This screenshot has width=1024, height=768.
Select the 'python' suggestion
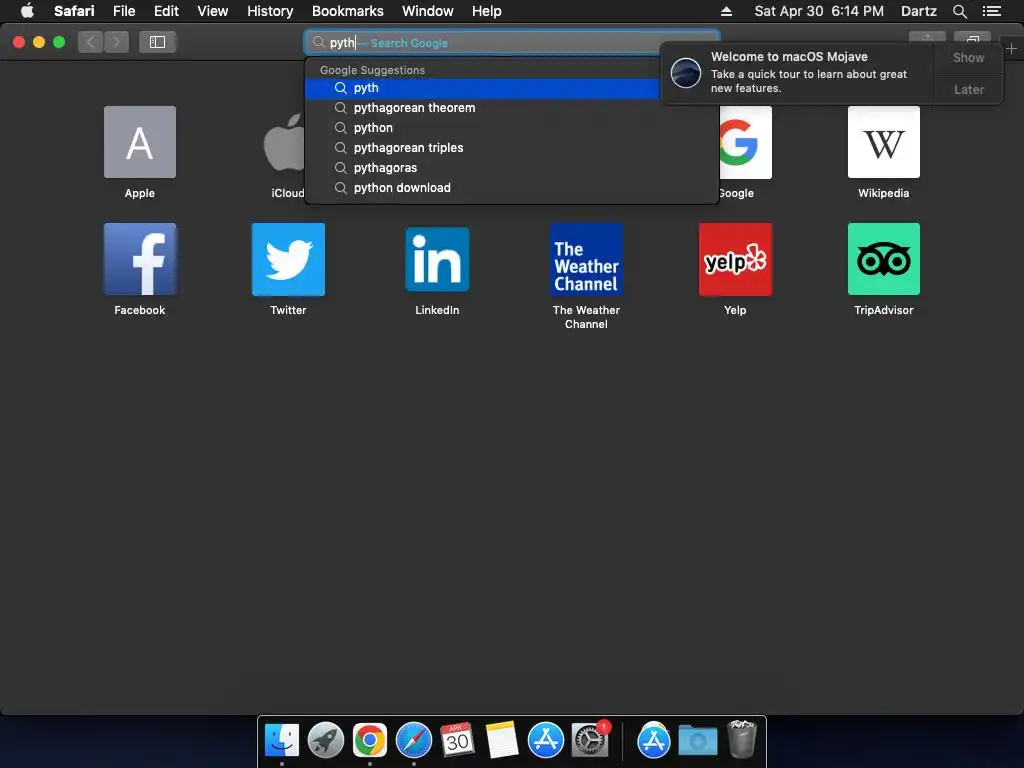click(511, 128)
